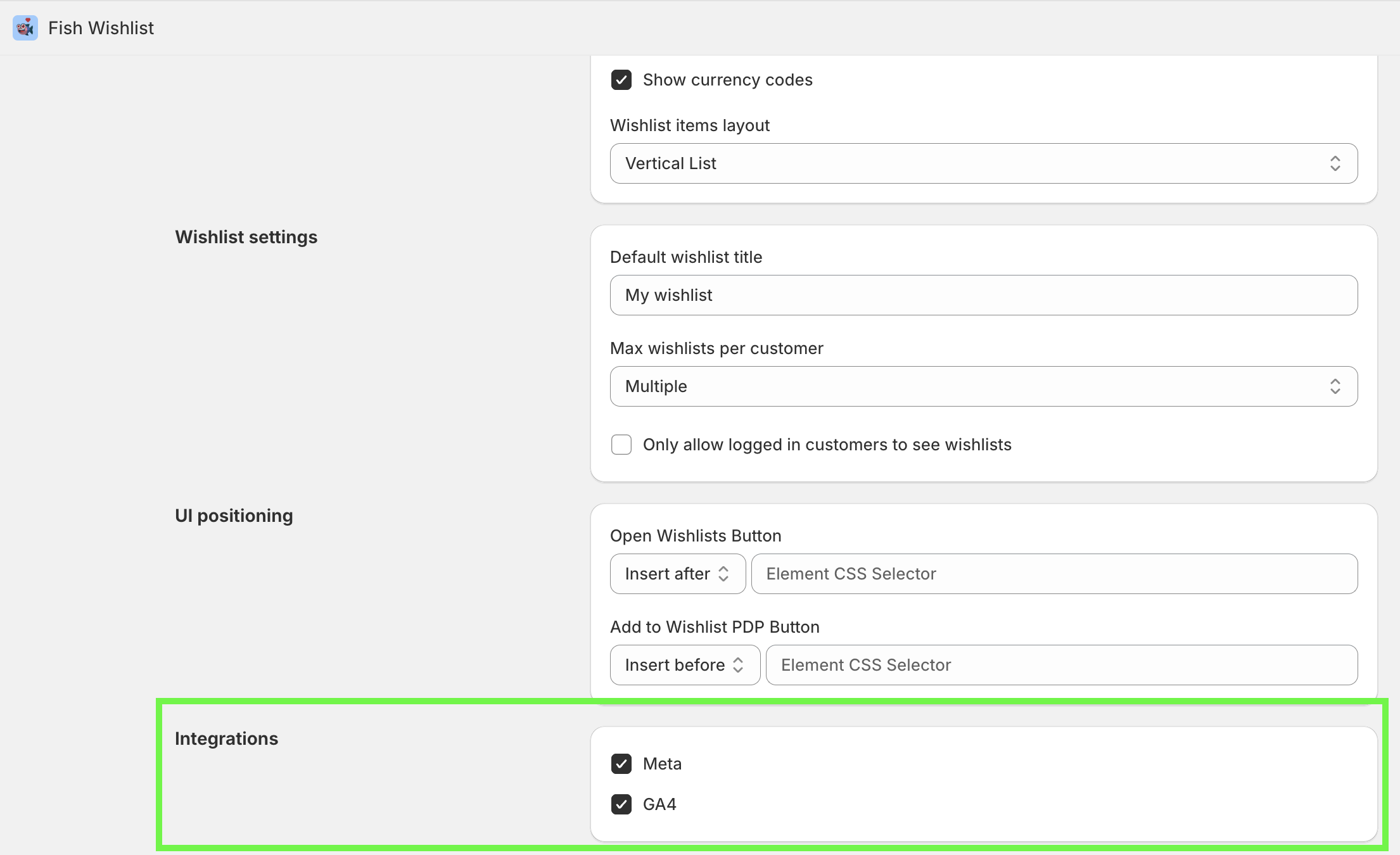Viewport: 1400px width, 855px height.
Task: Enable only logged in customers checkbox
Action: (x=621, y=445)
